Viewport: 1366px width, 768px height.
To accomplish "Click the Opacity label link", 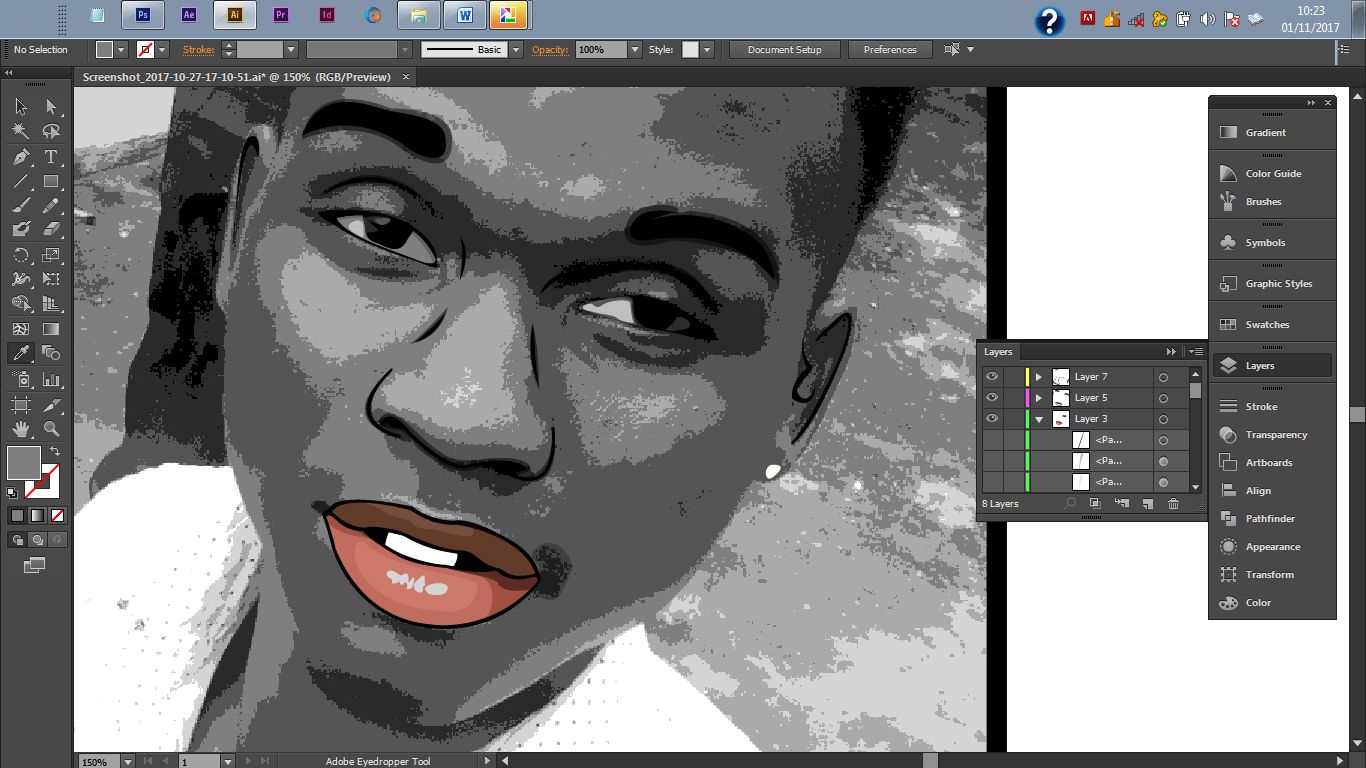I will pos(549,50).
